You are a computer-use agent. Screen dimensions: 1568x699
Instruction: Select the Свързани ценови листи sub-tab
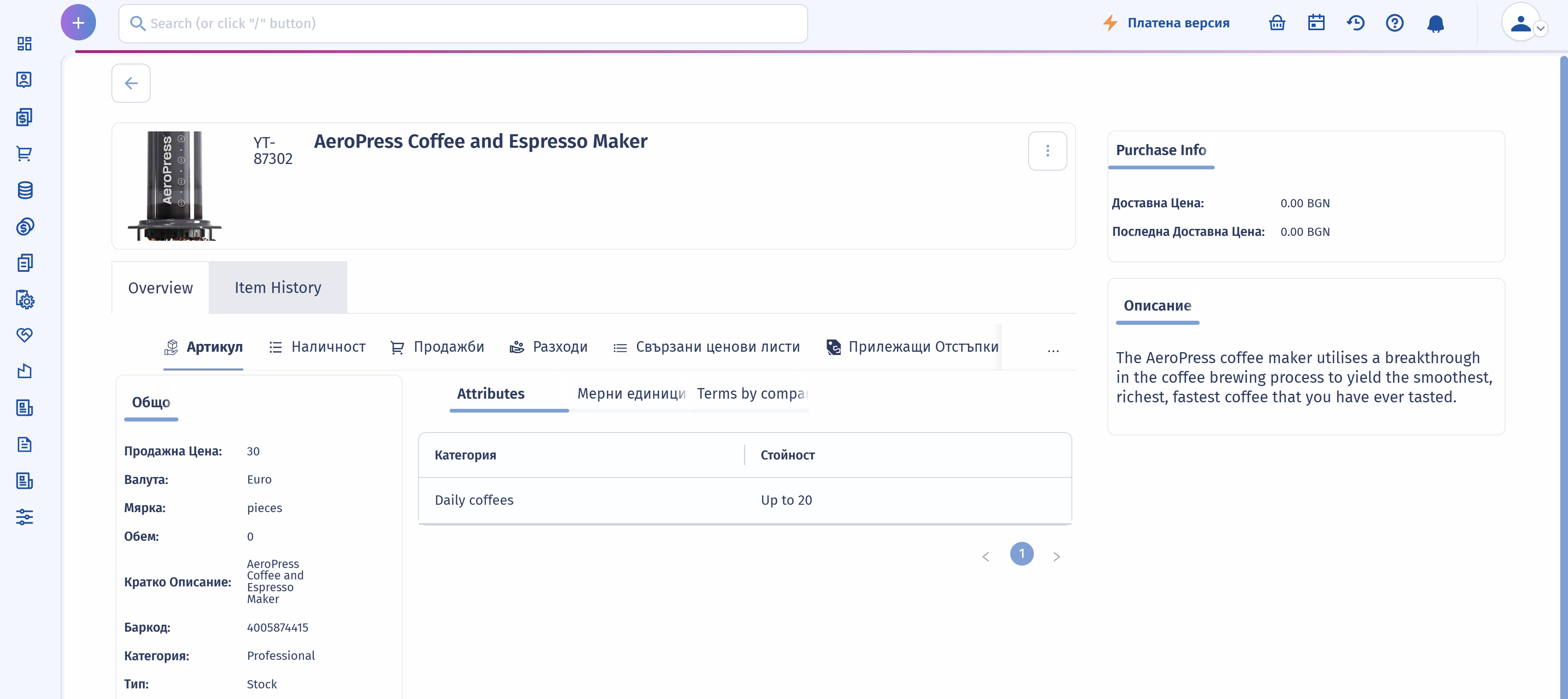(x=706, y=347)
